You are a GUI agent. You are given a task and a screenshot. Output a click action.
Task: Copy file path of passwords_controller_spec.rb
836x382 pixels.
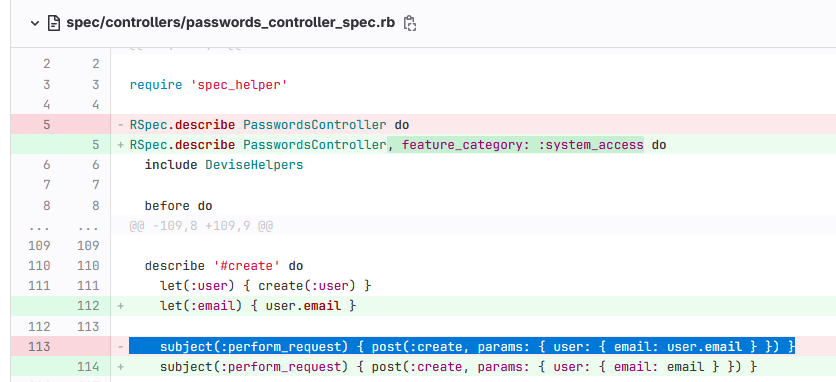(409, 23)
